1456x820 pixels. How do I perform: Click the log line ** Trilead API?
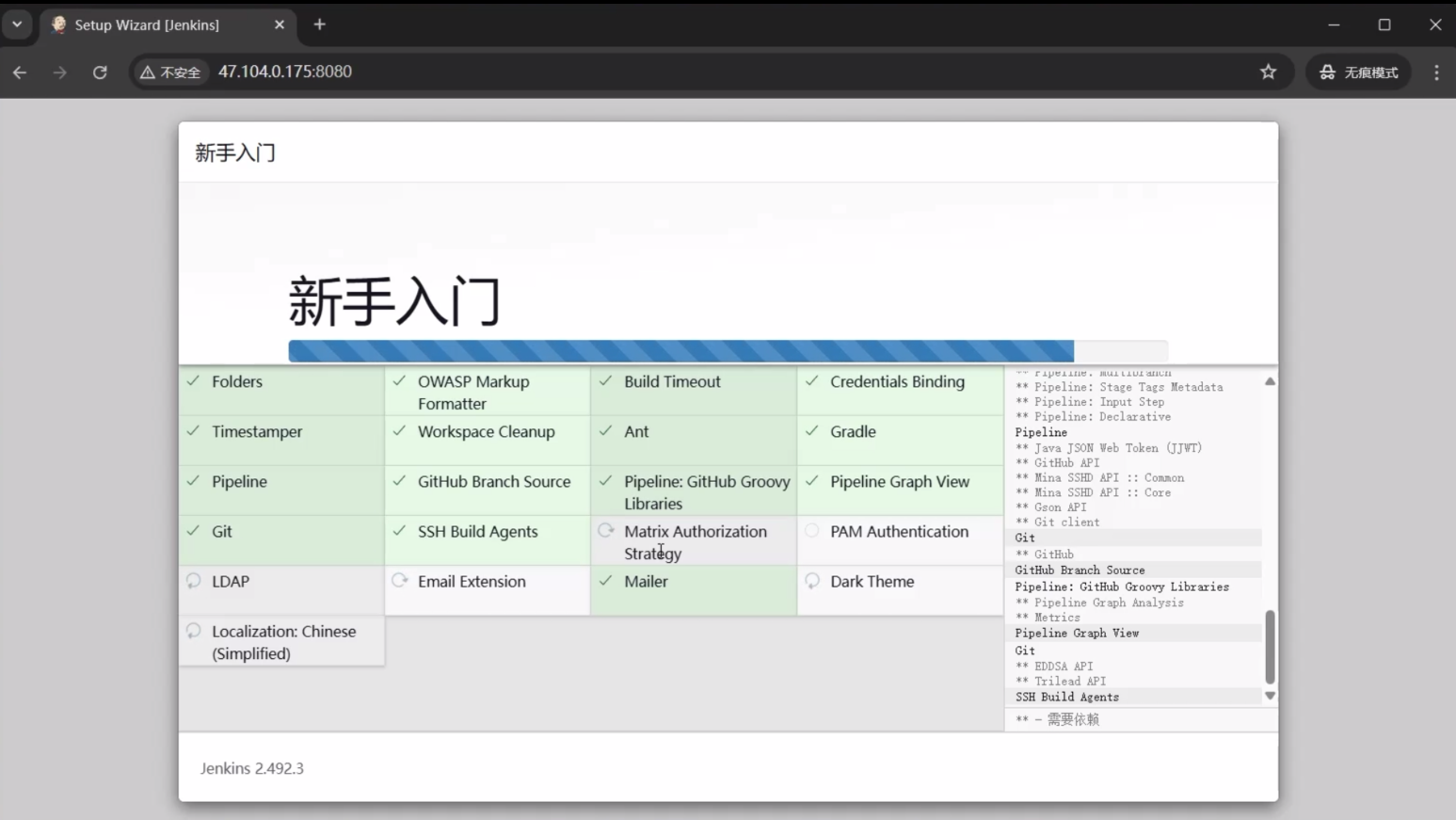(1061, 682)
